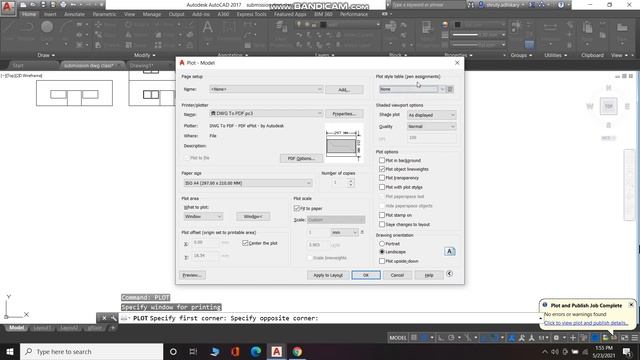Open the AutoCAD application menu button
The image size is (640, 360).
[8, 8]
